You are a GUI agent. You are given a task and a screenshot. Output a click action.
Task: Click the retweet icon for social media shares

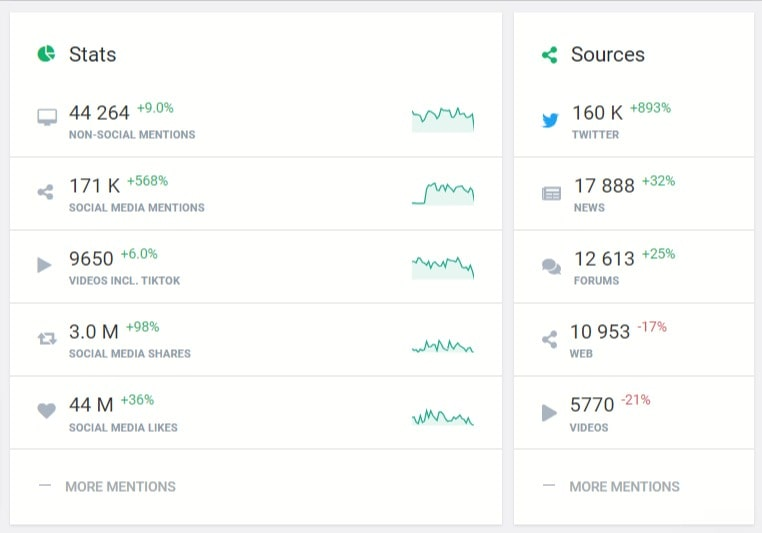(x=46, y=339)
